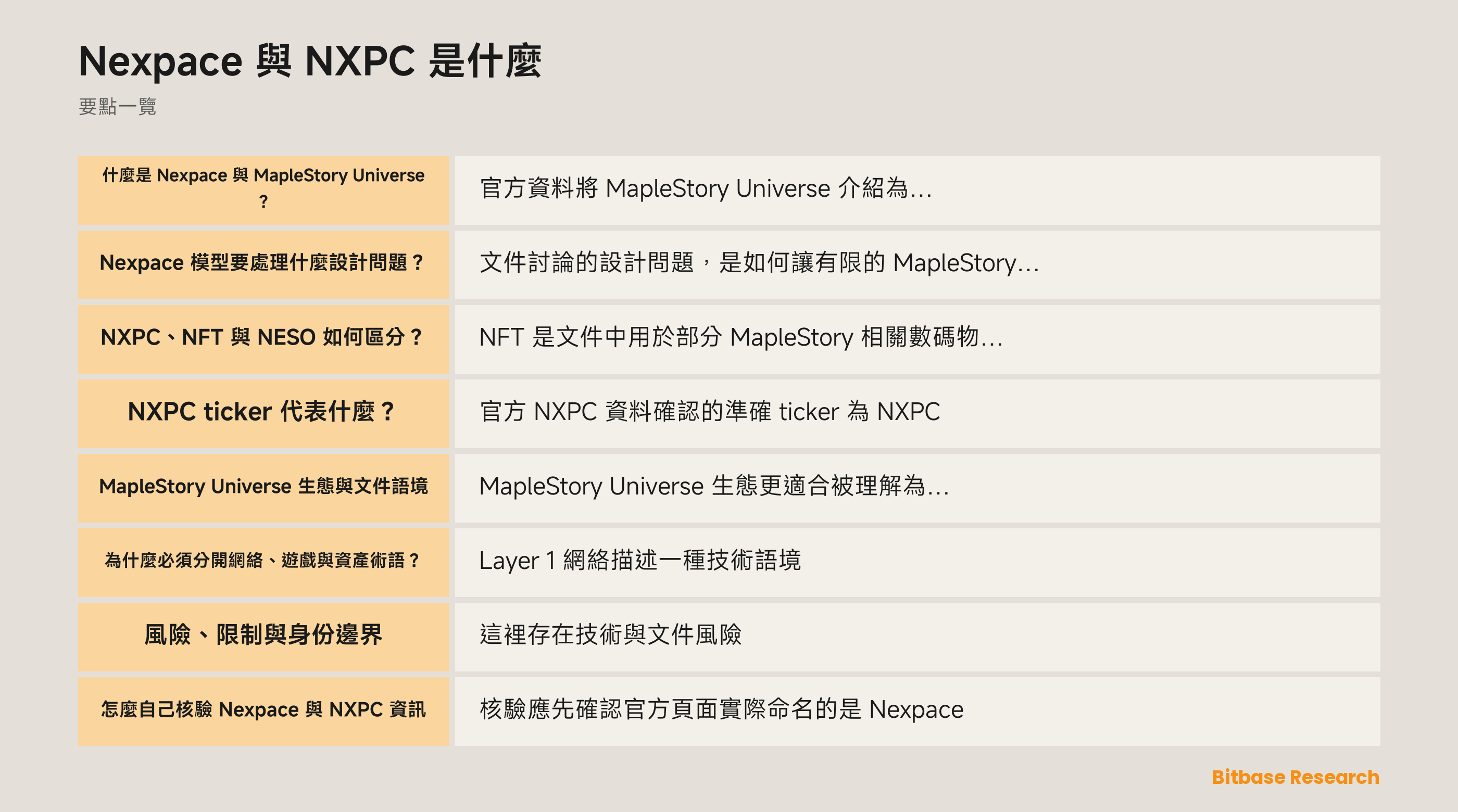Select the cell 'NXPC、NFT 與 NESO 如何區分？'
Screen dimensions: 1458x812
coord(263,339)
